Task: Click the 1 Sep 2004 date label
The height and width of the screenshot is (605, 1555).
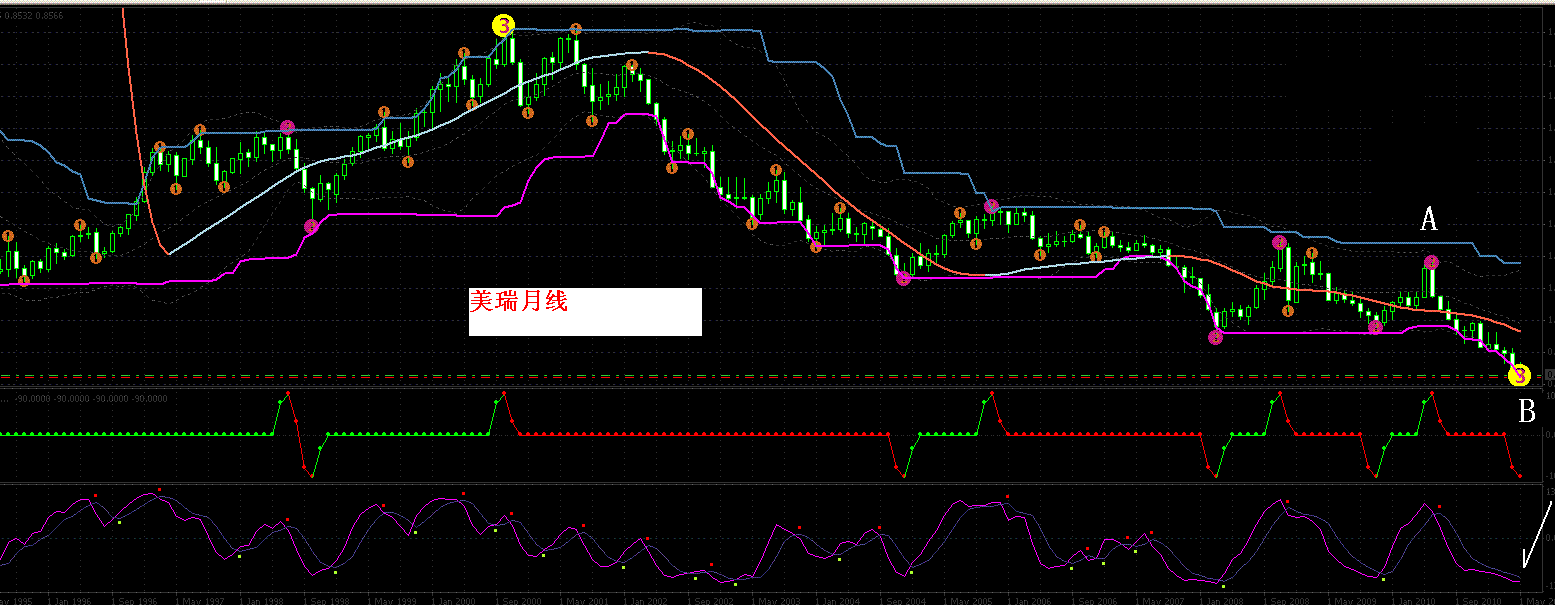Action: point(901,601)
